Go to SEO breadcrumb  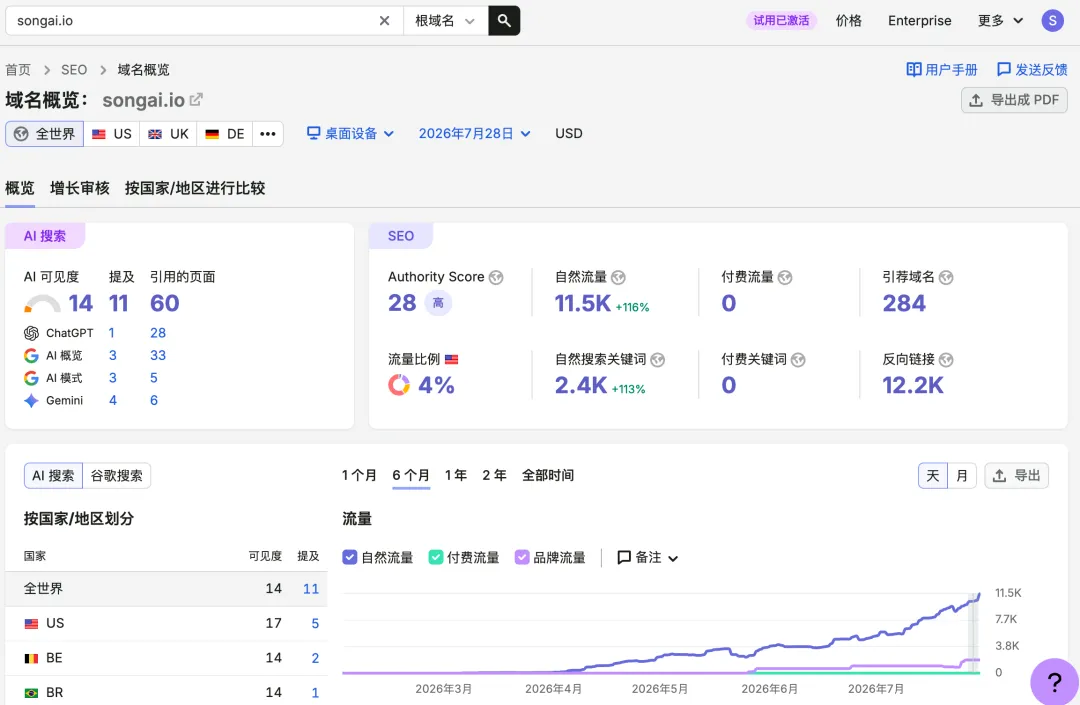click(74, 70)
